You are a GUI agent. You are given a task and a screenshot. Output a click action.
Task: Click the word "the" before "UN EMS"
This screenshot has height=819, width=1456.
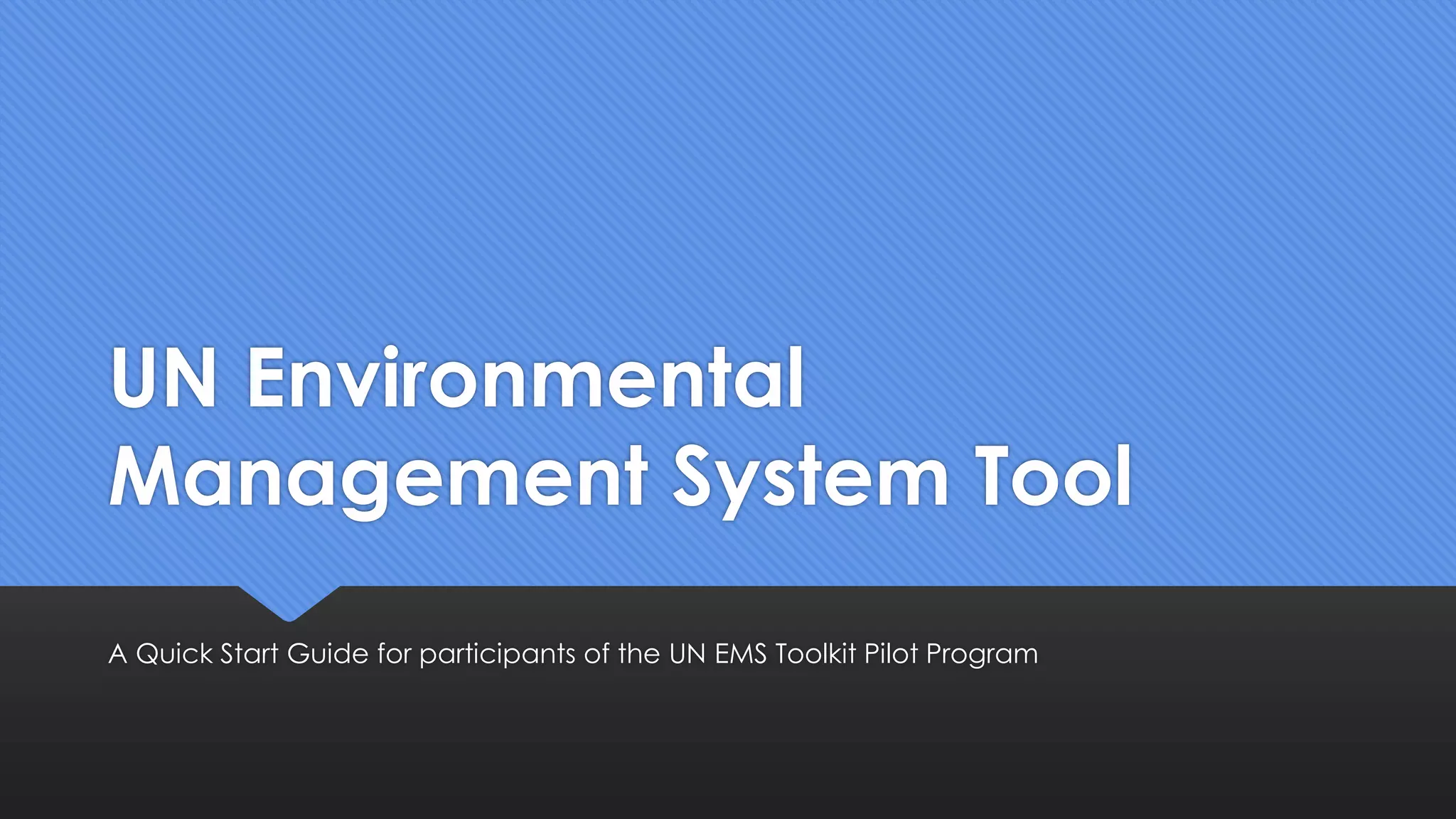(639, 653)
